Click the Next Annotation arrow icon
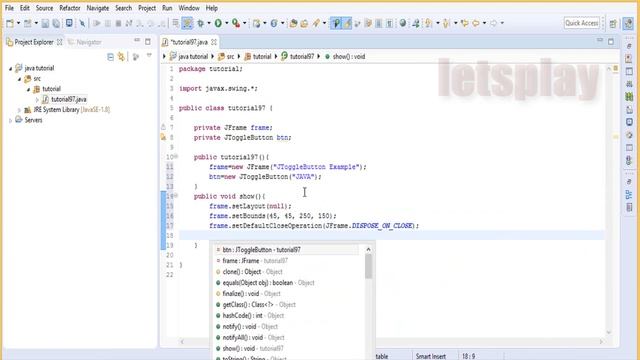The width and height of the screenshot is (640, 360). [429, 23]
